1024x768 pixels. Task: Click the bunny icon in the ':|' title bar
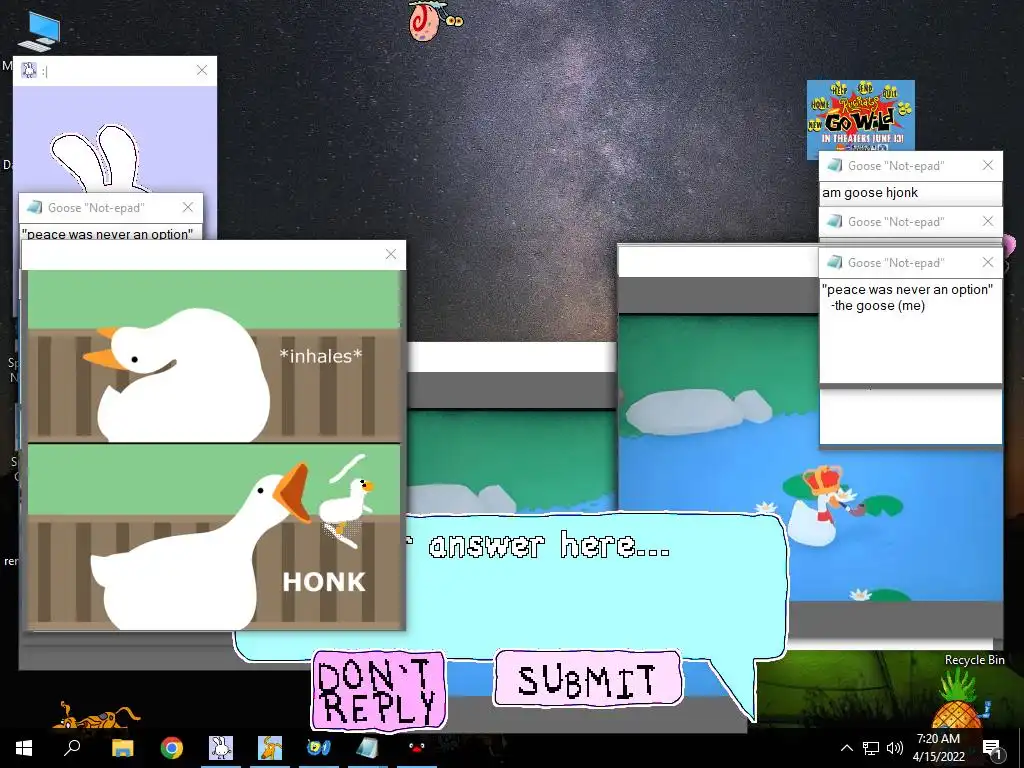(29, 70)
